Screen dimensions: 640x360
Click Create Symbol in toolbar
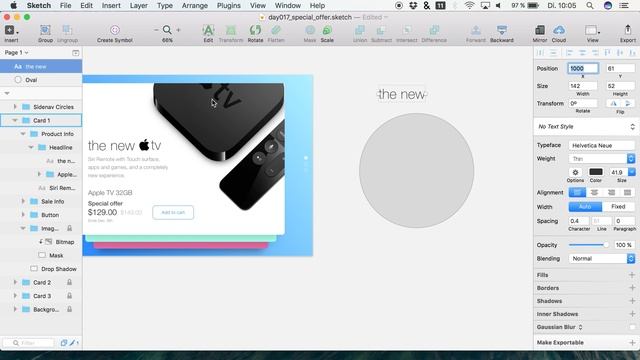point(115,30)
